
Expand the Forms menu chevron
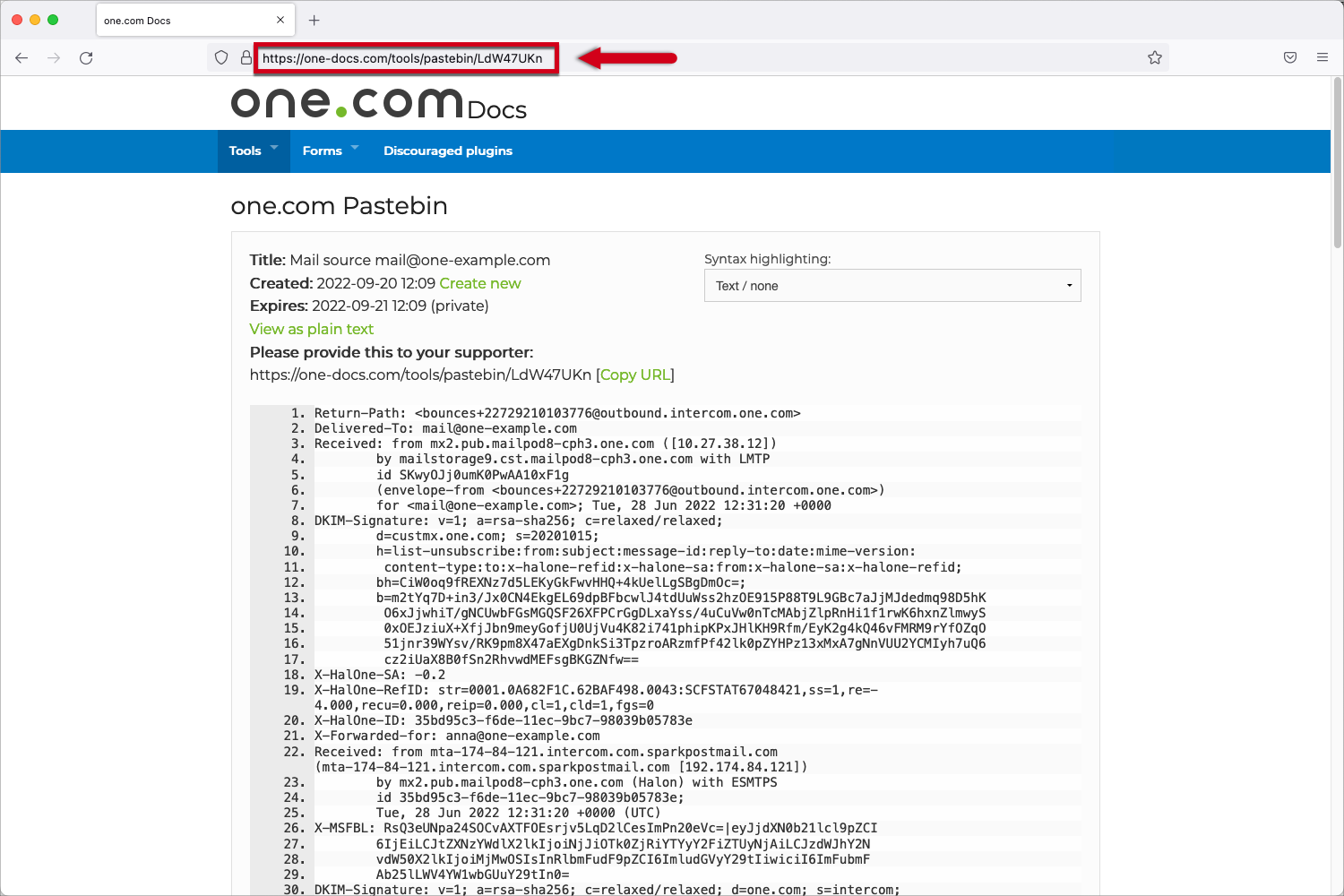[354, 149]
